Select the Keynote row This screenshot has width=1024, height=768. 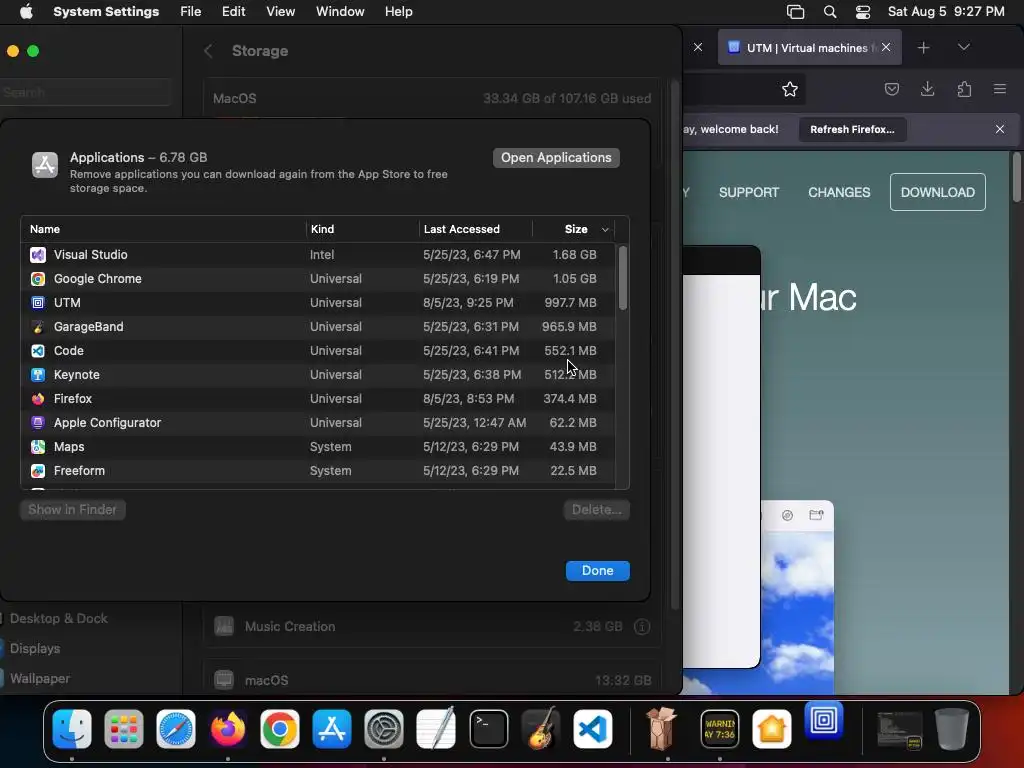(x=318, y=375)
